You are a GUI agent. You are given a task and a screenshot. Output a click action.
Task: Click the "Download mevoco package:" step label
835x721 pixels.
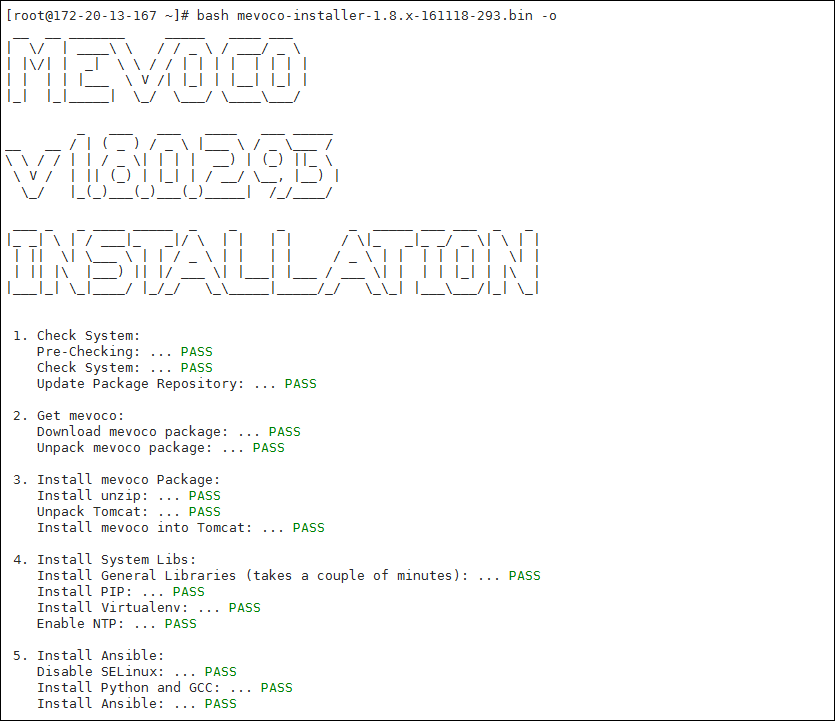click(x=133, y=431)
